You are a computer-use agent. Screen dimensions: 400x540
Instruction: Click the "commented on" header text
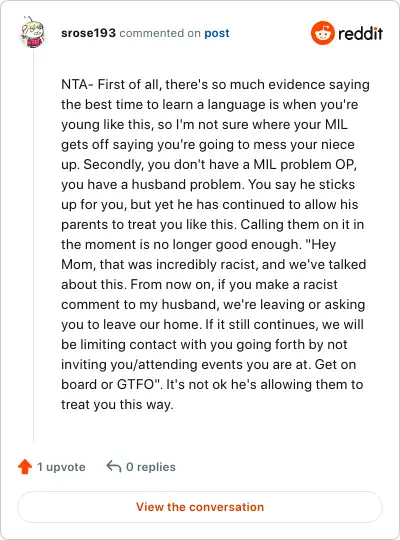point(160,33)
